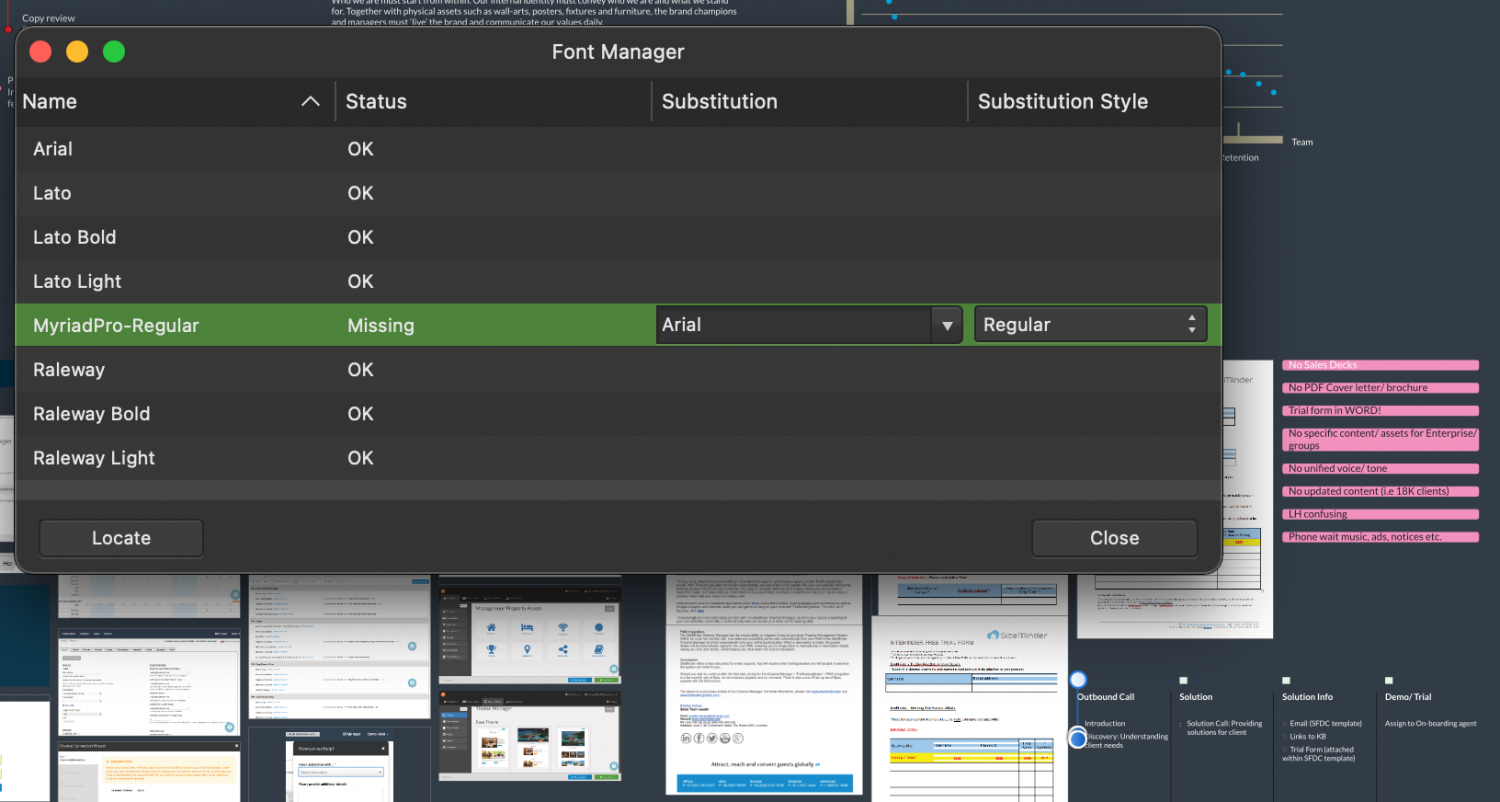The width and height of the screenshot is (1500, 802).
Task: Click the green zoom window button
Action: (x=114, y=52)
